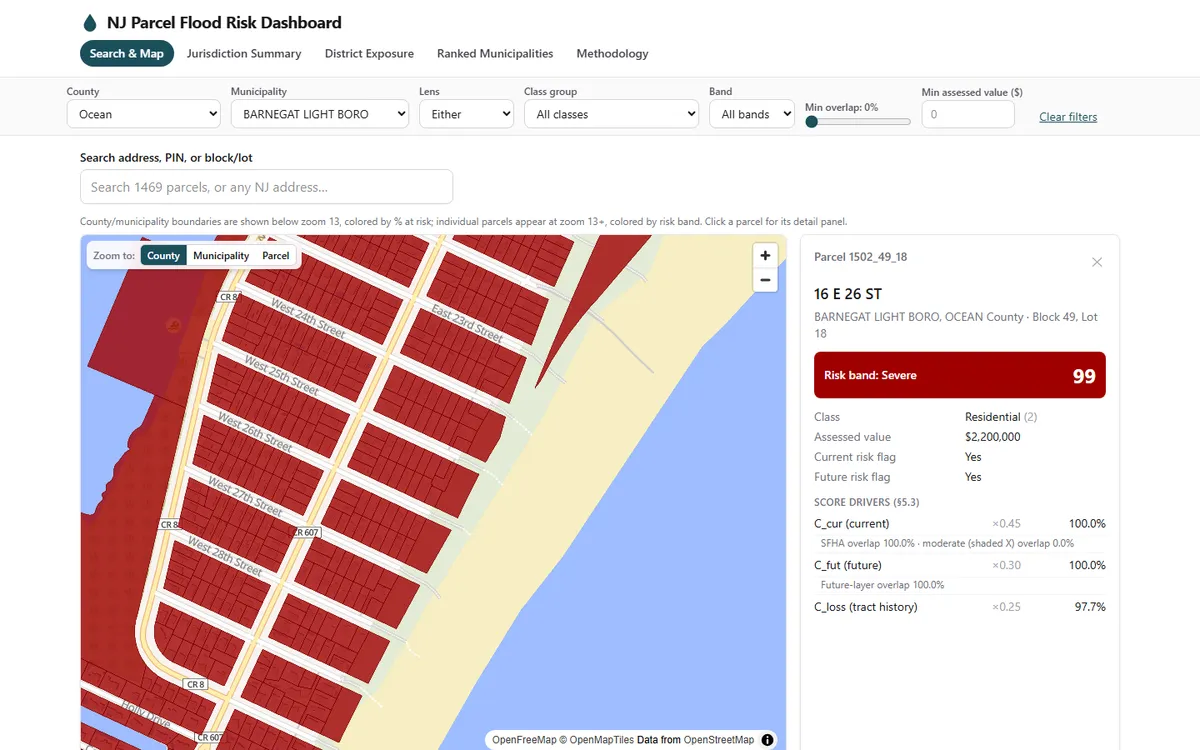
Task: Open the Jurisdiction Summary tab
Action: tap(244, 54)
